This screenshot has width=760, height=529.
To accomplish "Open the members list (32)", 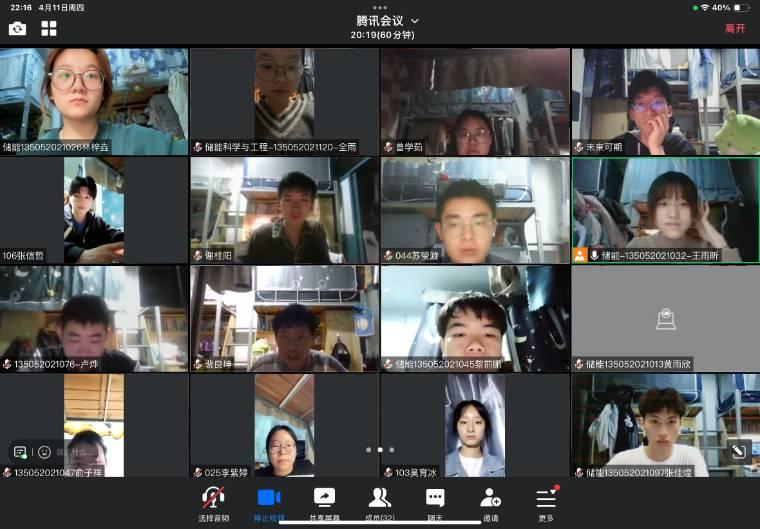I will 380,498.
